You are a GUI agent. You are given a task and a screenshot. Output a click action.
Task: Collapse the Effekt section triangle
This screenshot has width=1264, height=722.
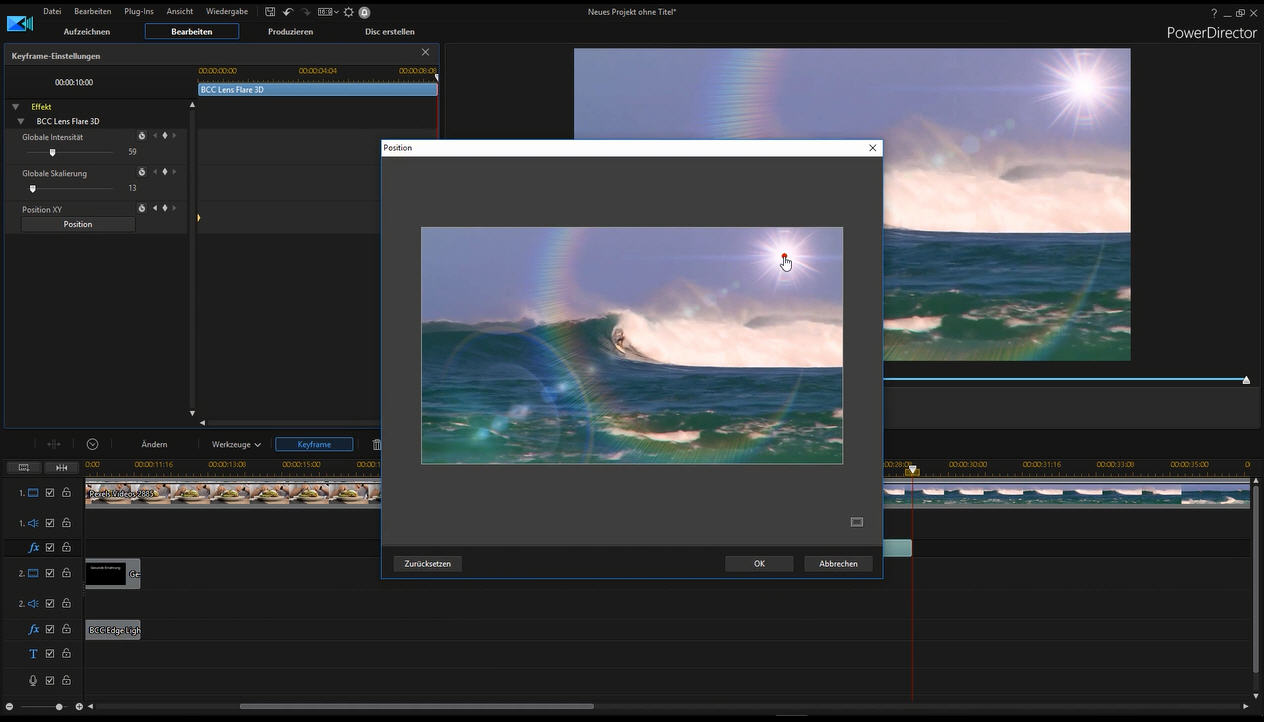pyautogui.click(x=16, y=107)
